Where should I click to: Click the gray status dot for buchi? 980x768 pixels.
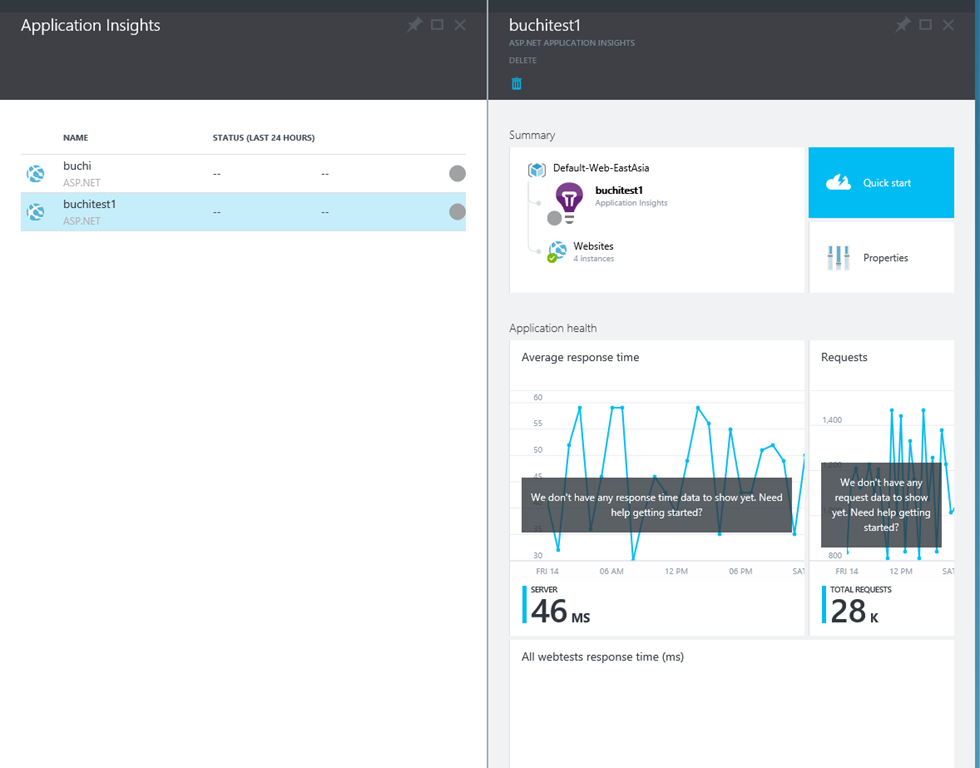pos(458,174)
